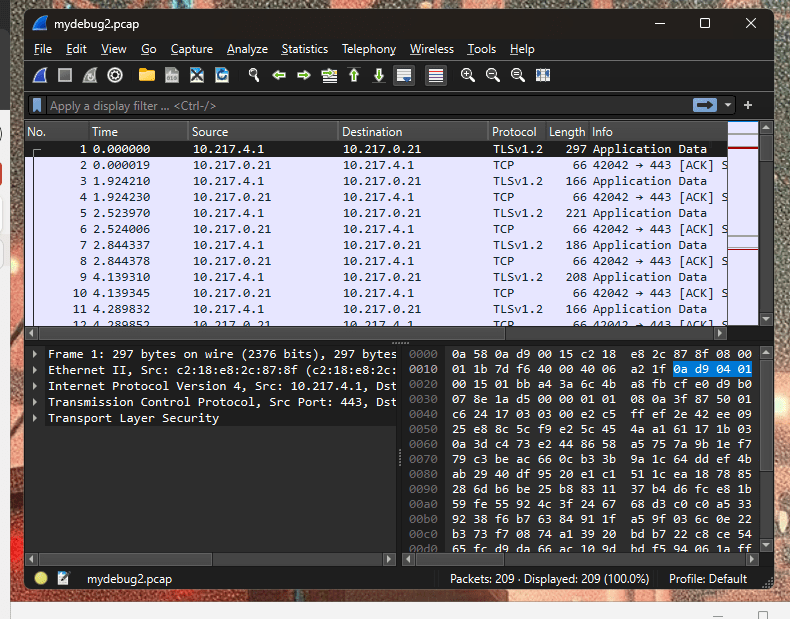Jump to the last packet

[x=379, y=76]
